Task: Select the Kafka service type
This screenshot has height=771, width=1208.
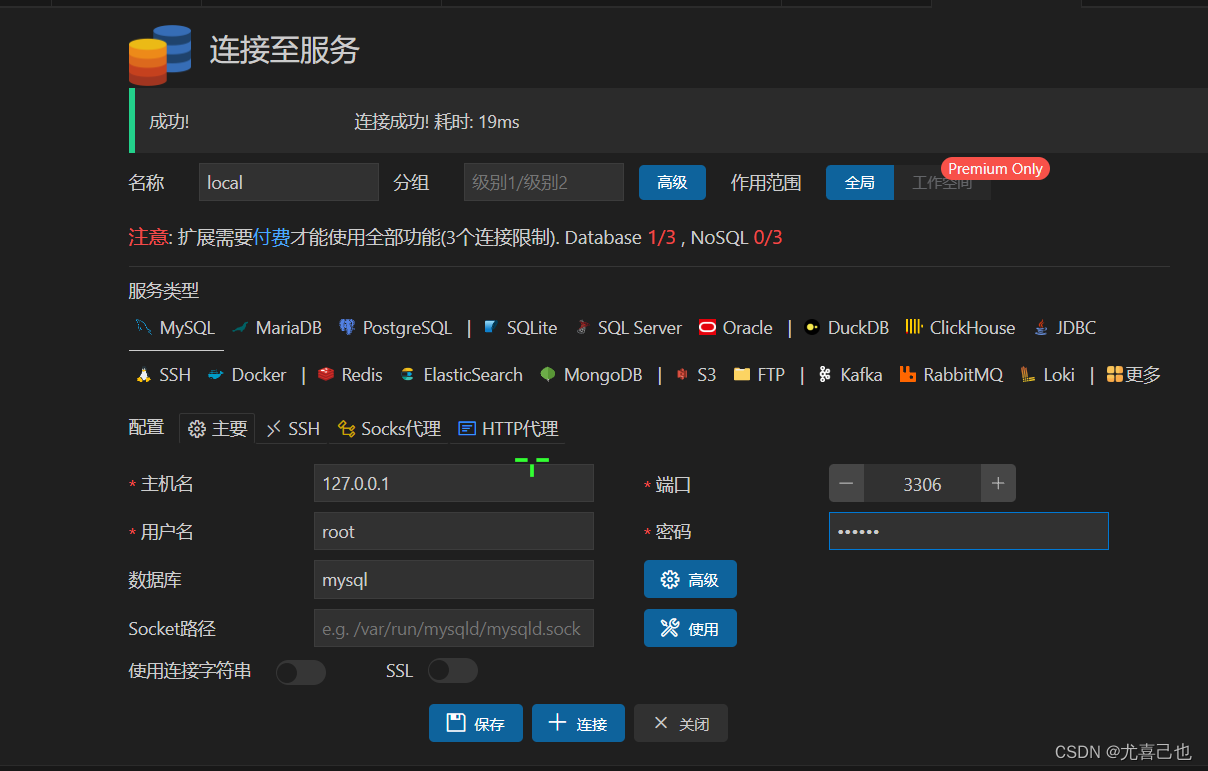Action: (850, 375)
